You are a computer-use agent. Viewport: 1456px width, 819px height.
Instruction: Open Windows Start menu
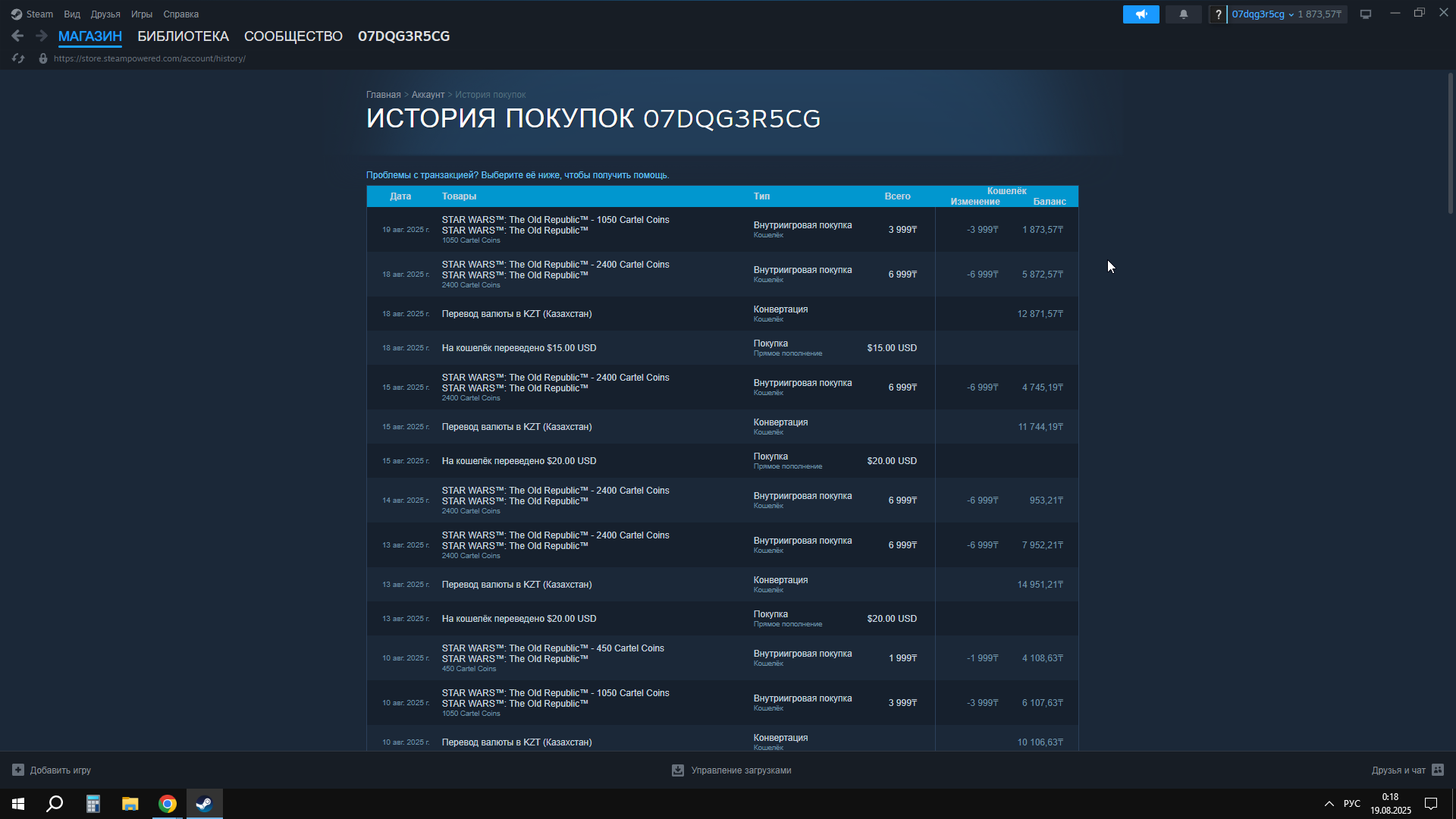coord(18,804)
